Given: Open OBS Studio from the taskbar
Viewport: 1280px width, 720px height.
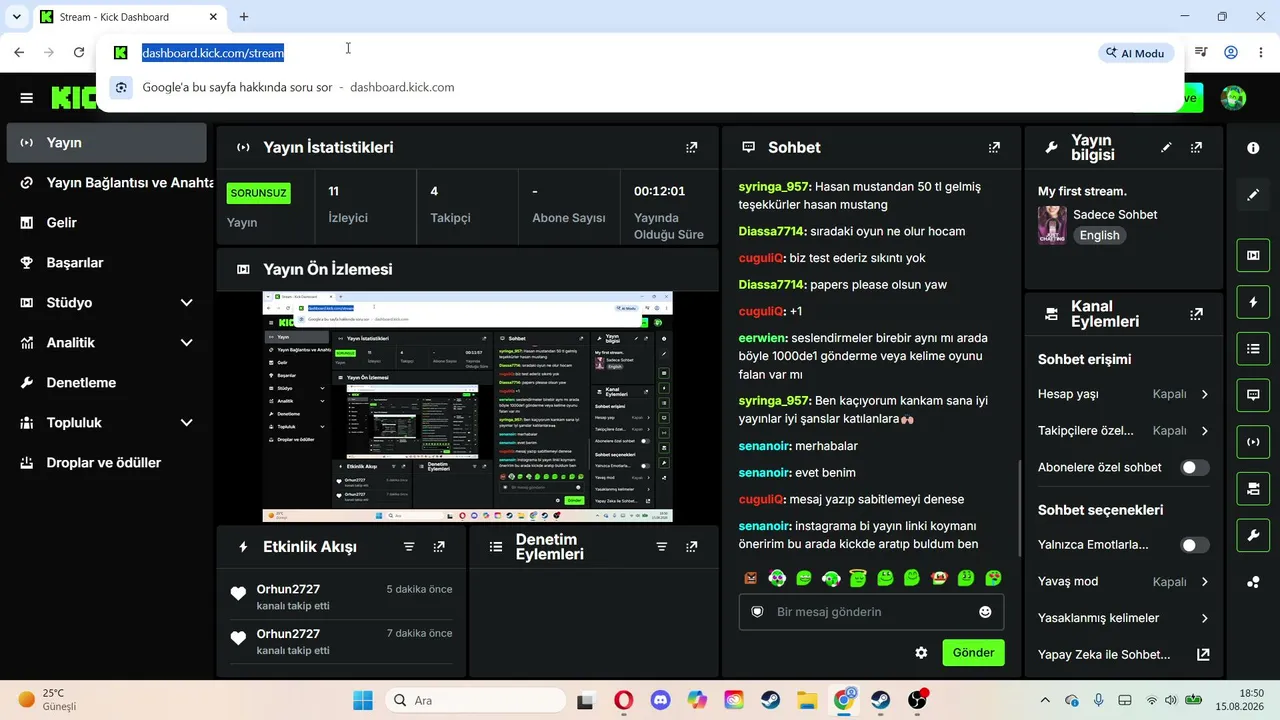Looking at the screenshot, I should coord(917,700).
